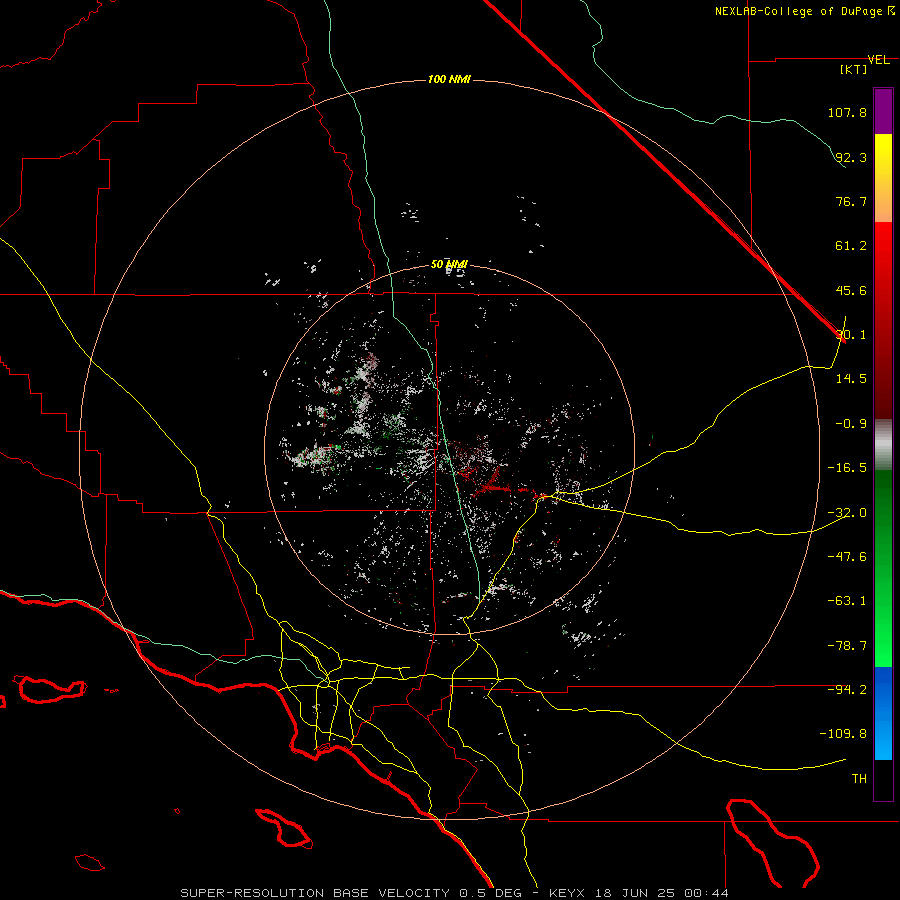Click the green segment of velocity color bar
This screenshot has width=900, height=900.
point(883,568)
